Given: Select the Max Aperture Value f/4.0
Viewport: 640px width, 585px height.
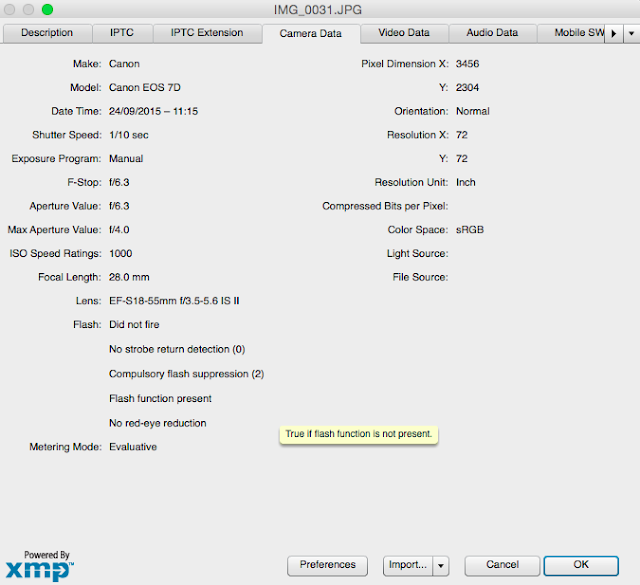Looking at the screenshot, I should pos(119,230).
